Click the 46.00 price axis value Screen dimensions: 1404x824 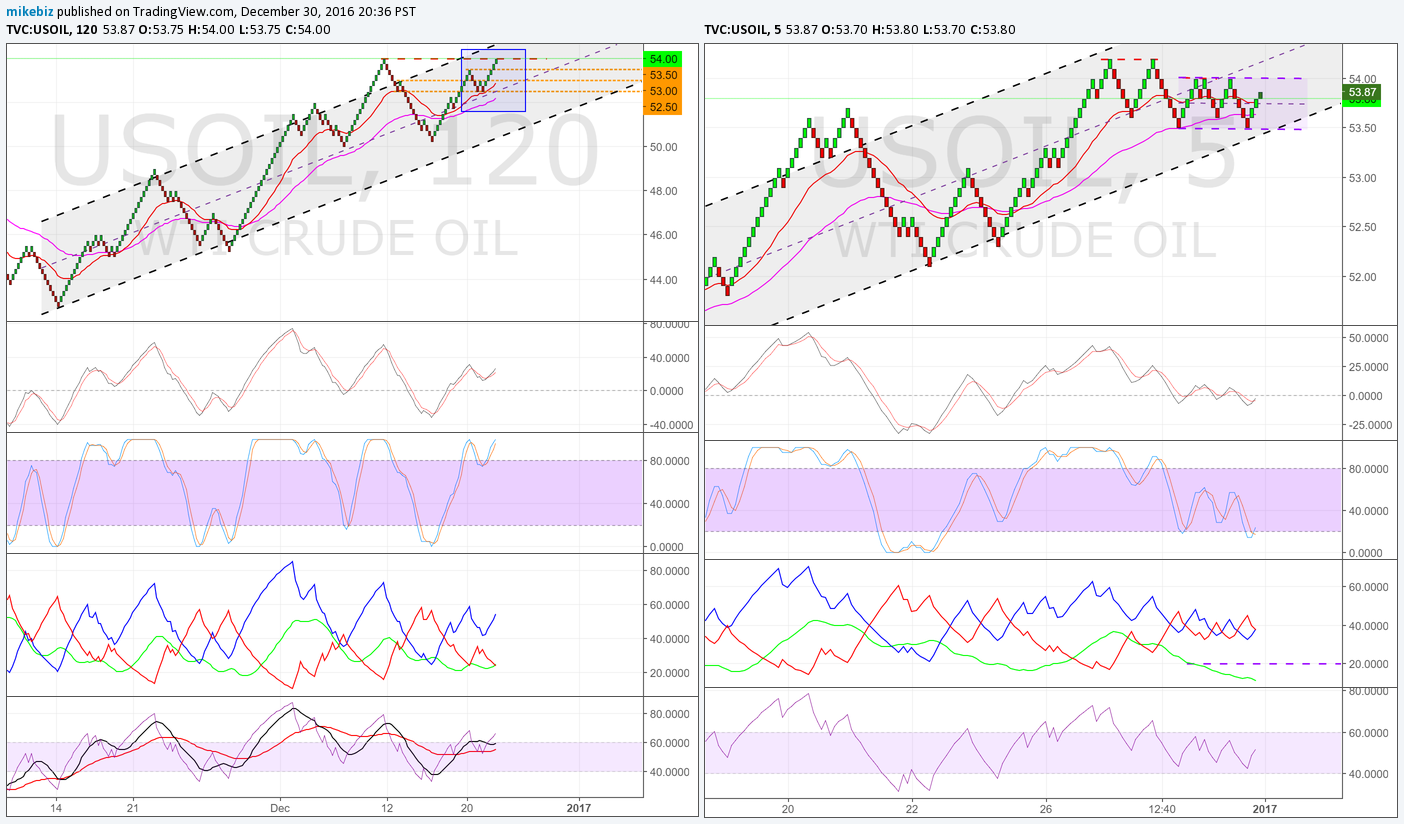pos(664,235)
